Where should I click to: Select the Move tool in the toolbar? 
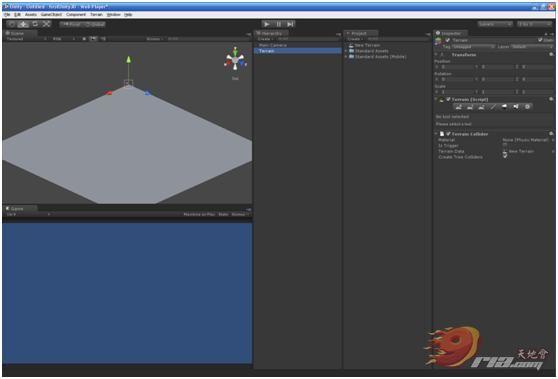pos(23,24)
